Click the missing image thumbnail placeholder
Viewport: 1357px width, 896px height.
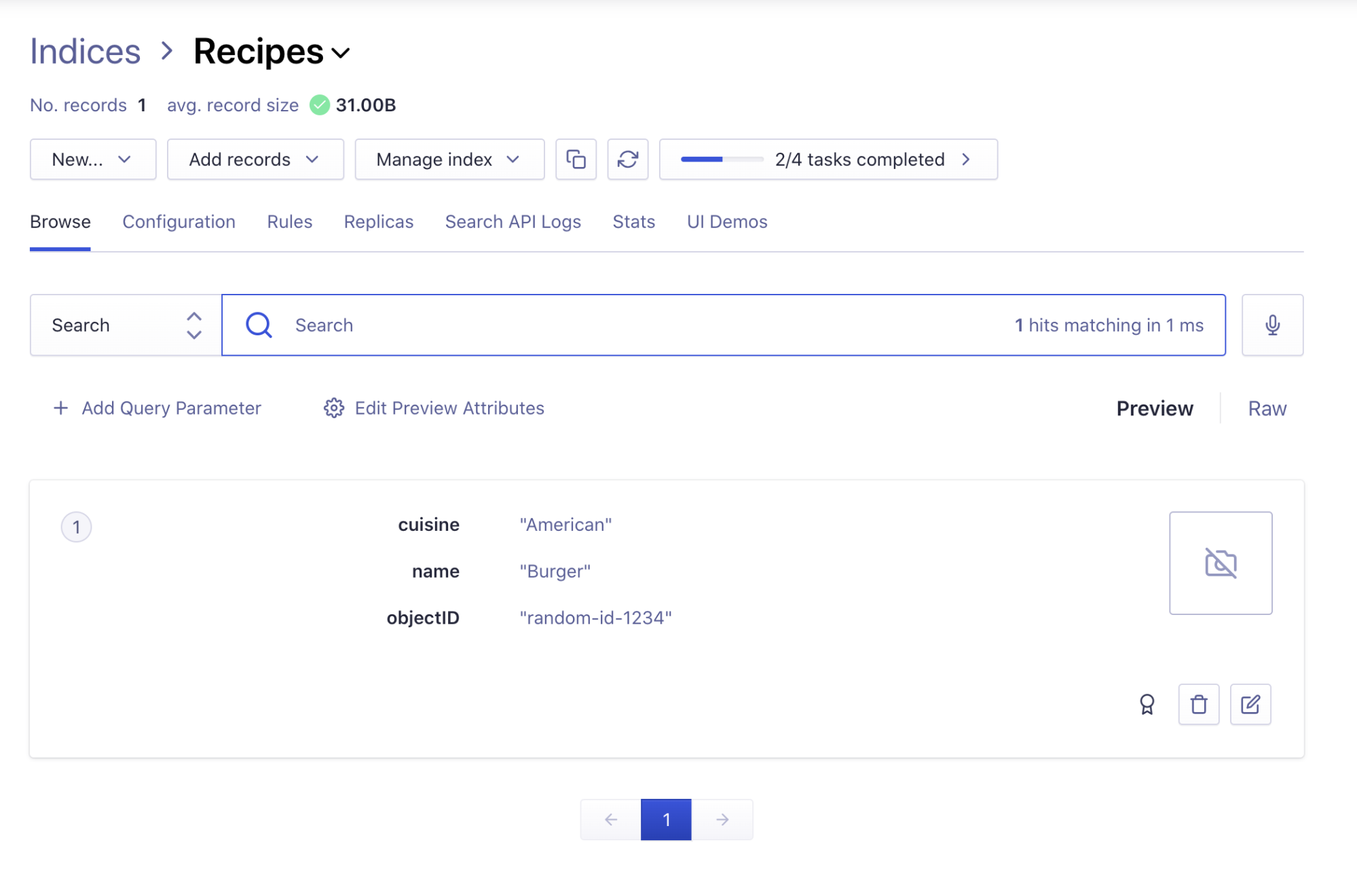coord(1220,563)
